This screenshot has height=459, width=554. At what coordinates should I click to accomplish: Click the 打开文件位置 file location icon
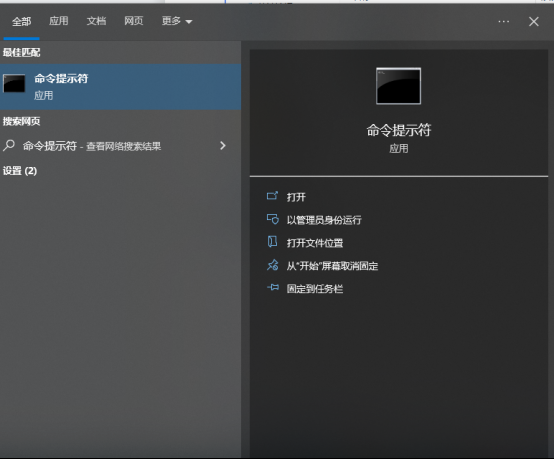272,242
